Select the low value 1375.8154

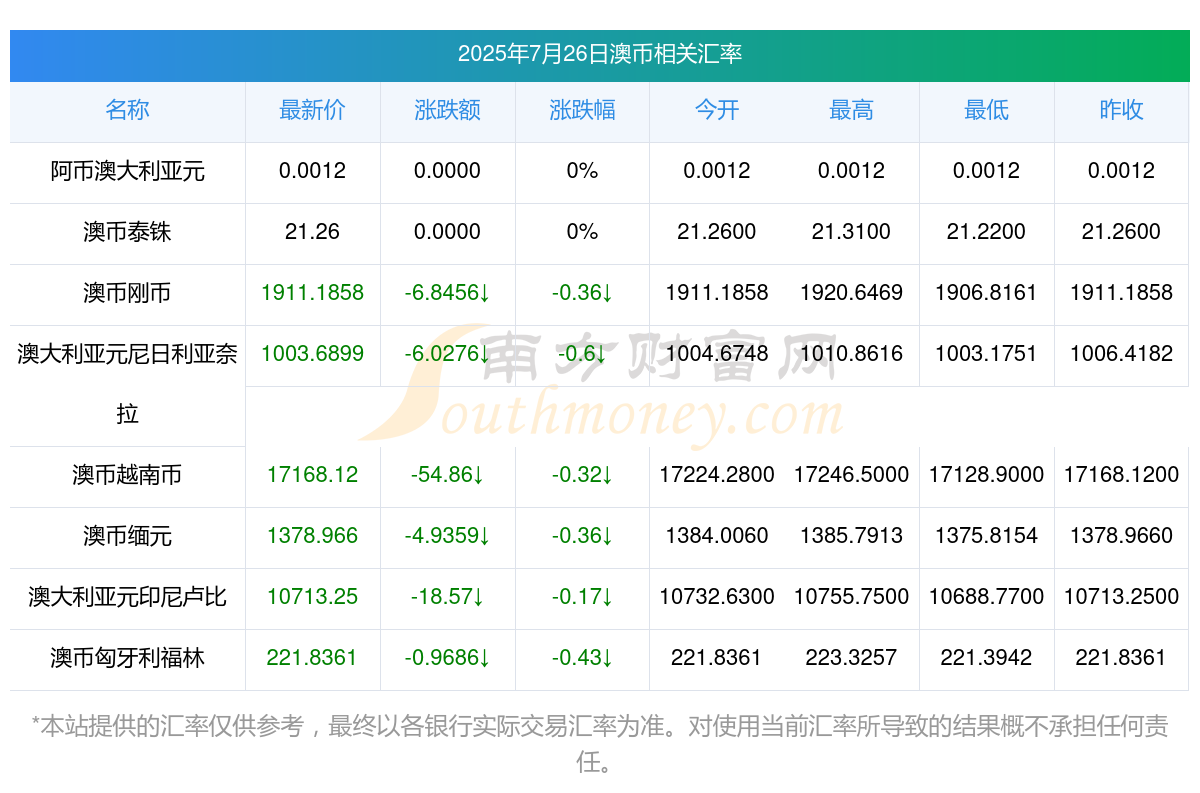[x=986, y=536]
